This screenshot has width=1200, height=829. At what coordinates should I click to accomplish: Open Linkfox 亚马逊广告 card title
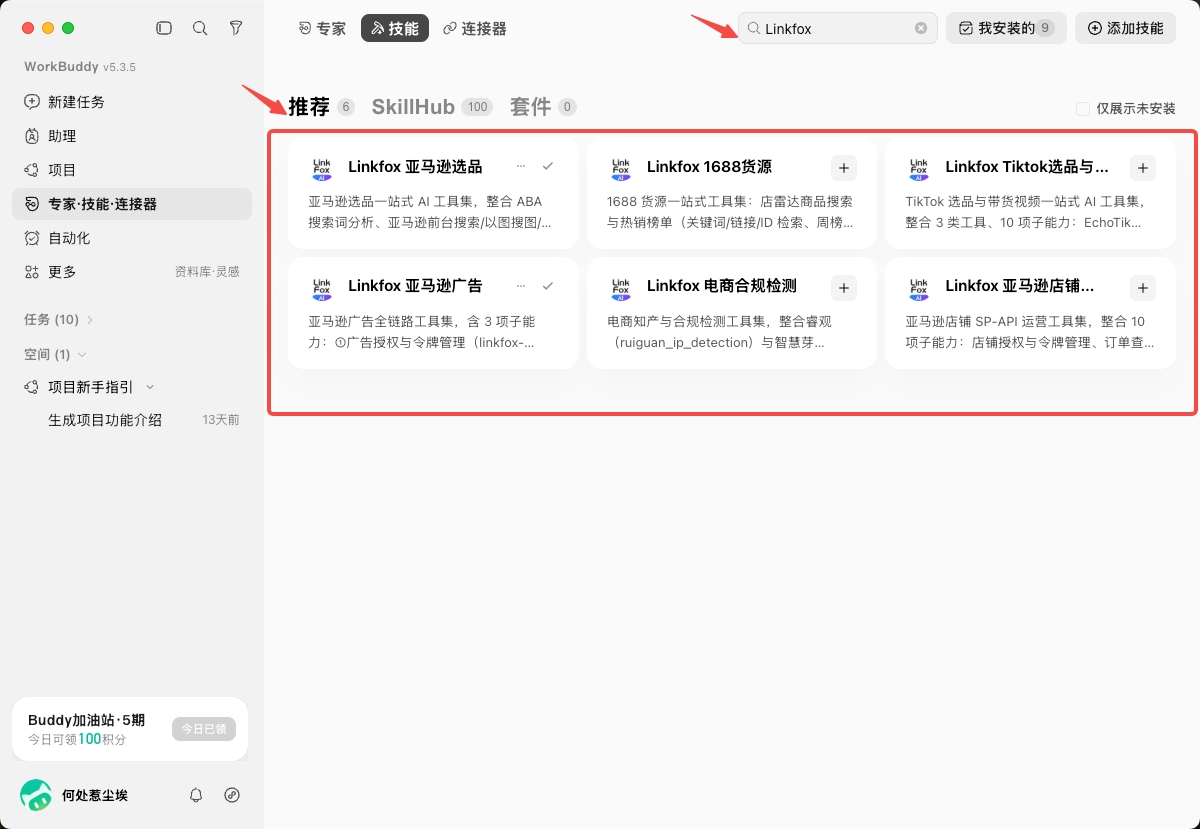tap(415, 287)
